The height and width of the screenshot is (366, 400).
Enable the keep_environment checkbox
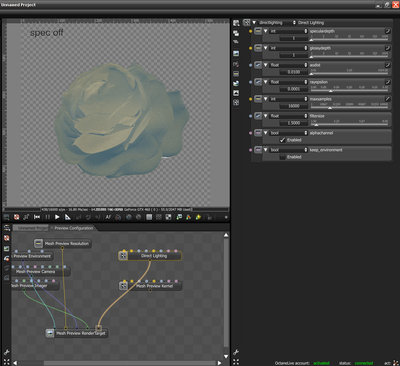(x=282, y=157)
